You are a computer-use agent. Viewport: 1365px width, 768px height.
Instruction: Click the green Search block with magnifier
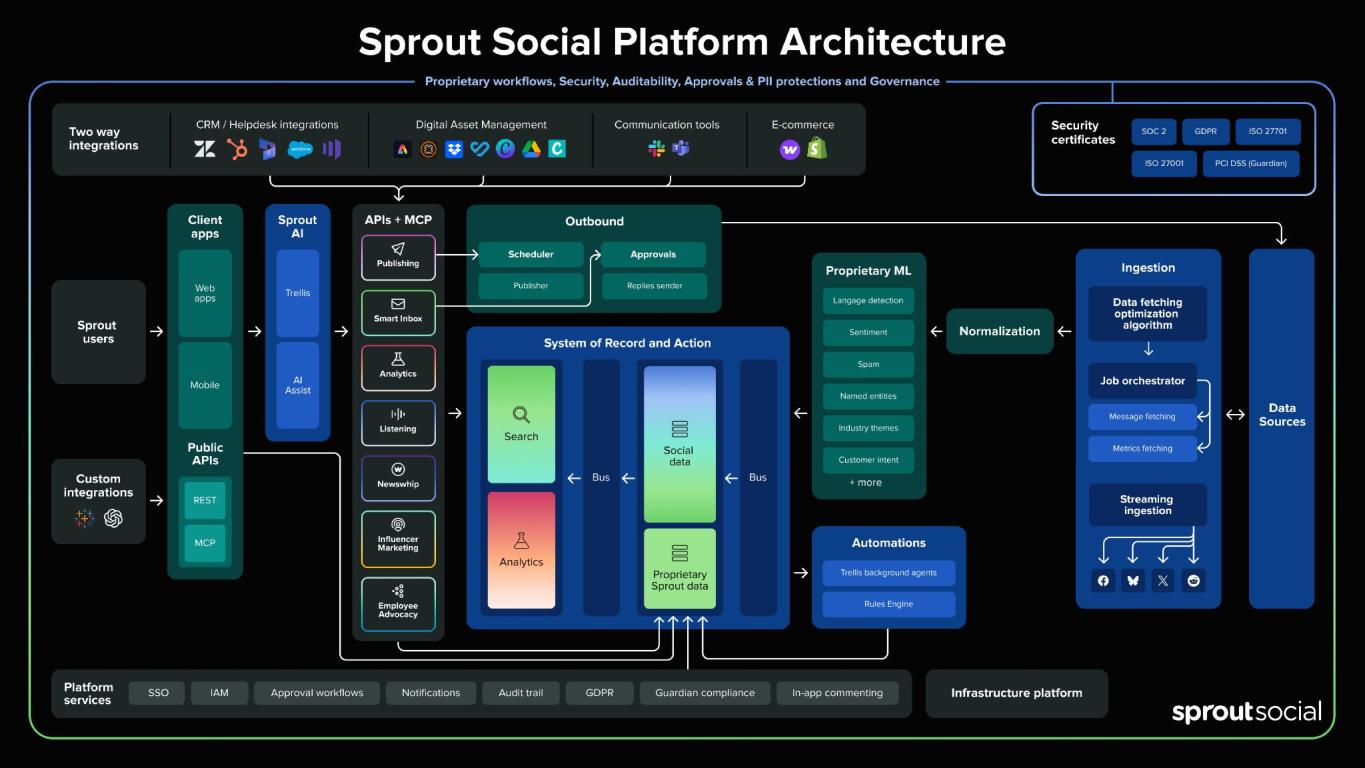point(521,424)
